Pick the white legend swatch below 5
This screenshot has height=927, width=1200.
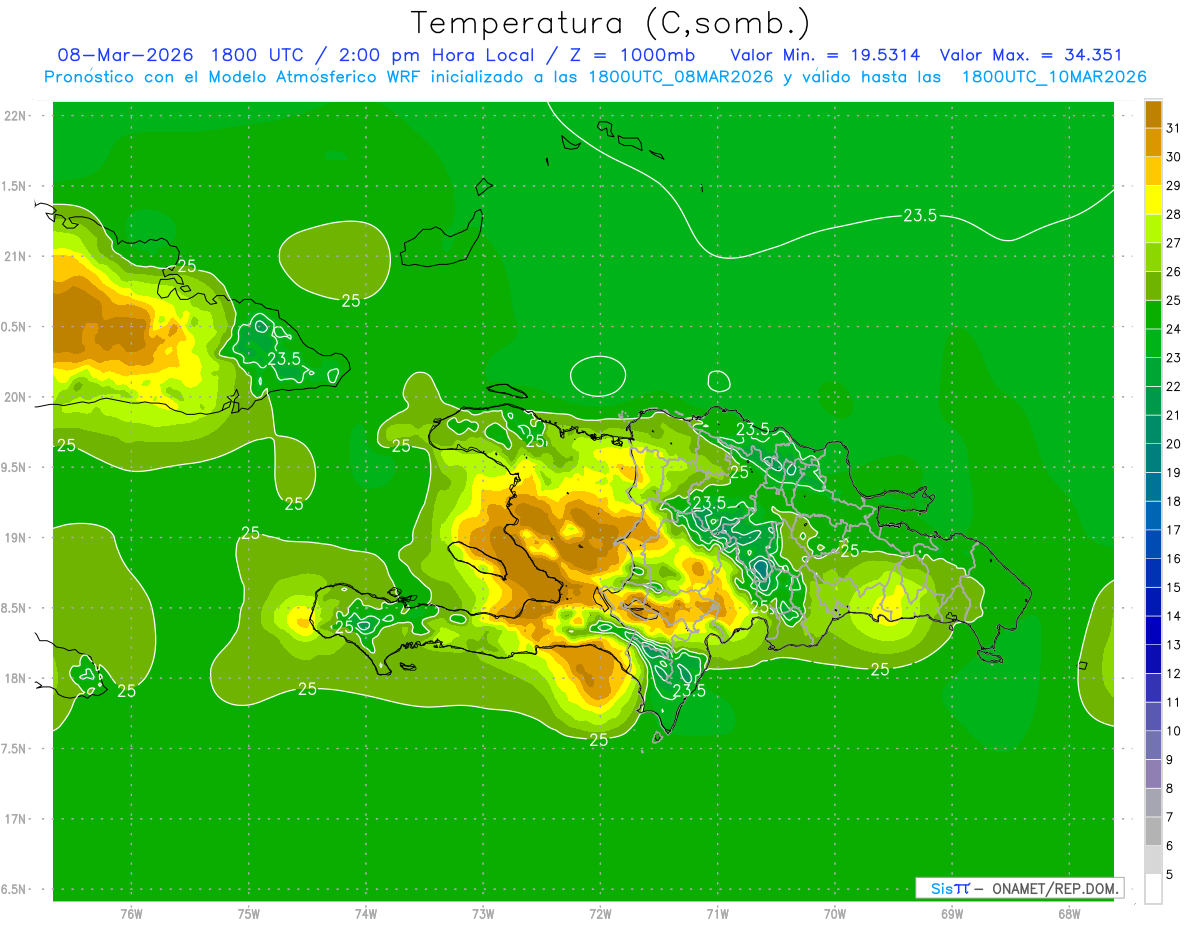(1153, 888)
